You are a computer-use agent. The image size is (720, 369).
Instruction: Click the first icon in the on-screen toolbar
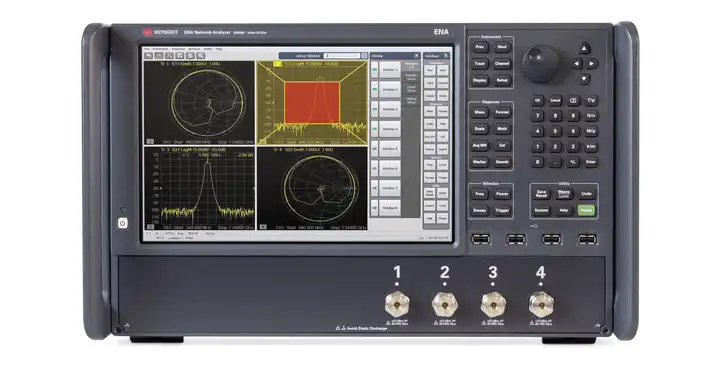[x=148, y=56]
